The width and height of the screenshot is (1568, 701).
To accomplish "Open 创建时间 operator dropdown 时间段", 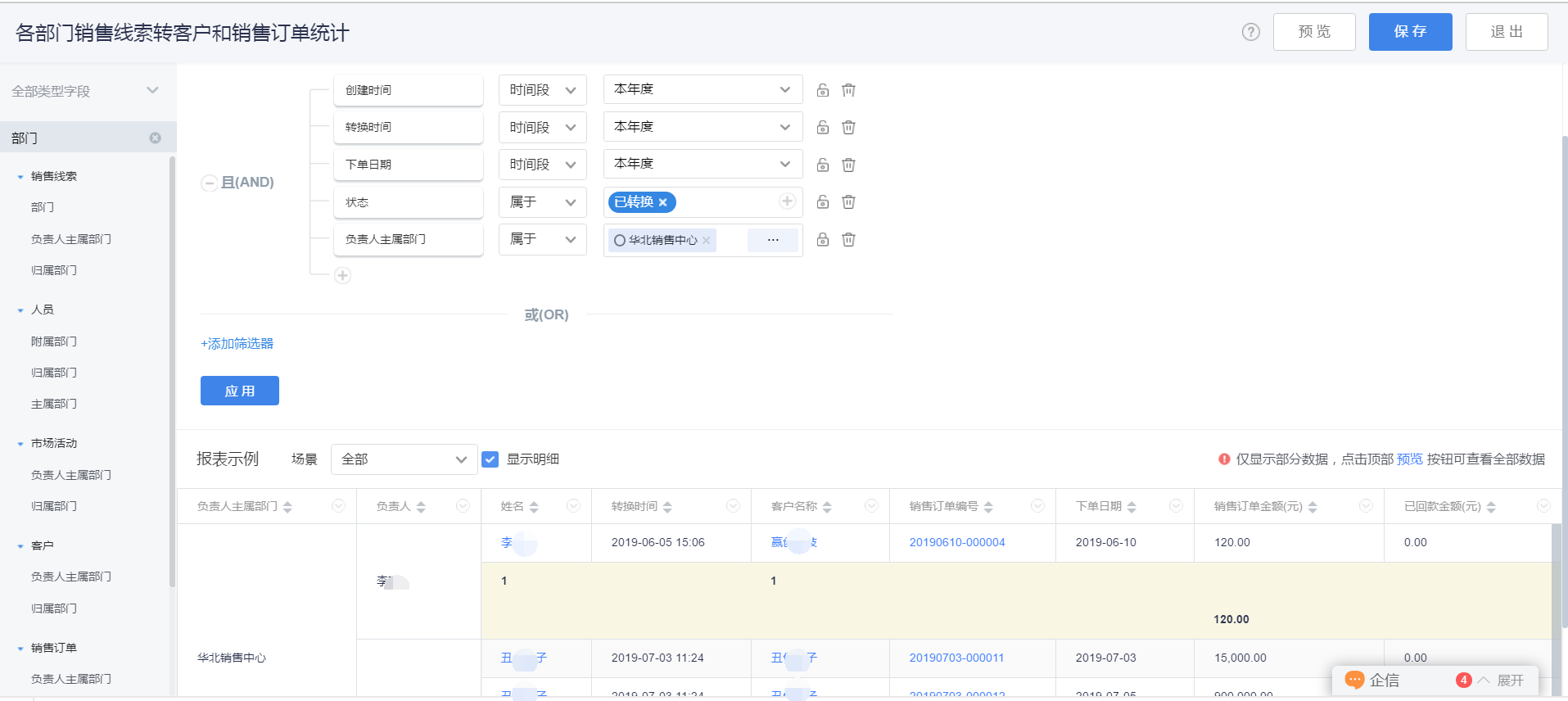I will pos(542,90).
